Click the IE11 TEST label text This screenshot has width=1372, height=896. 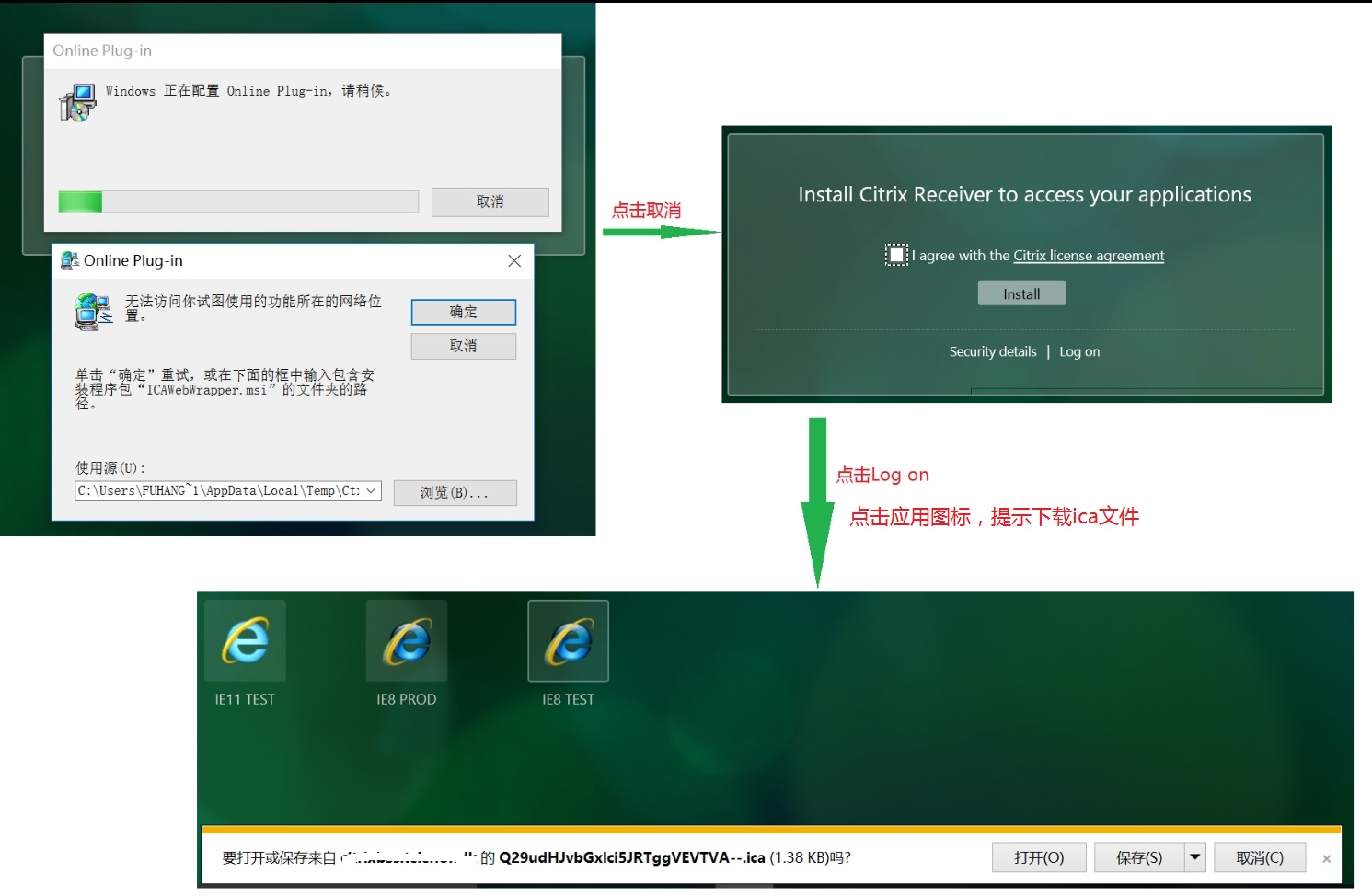click(245, 699)
